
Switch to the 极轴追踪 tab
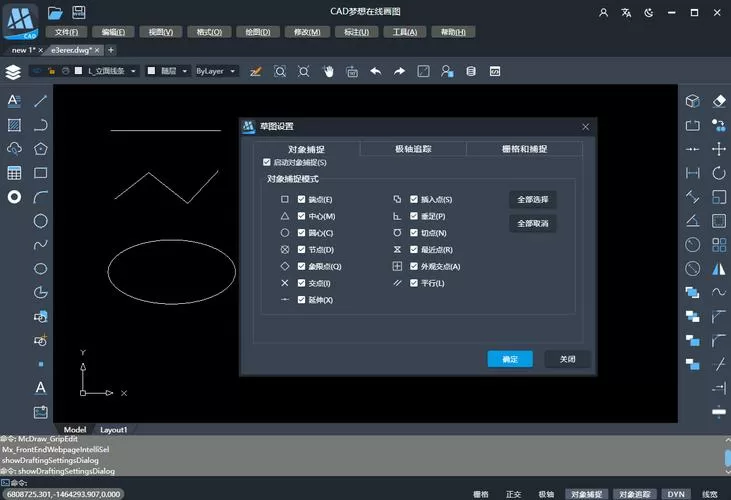(x=413, y=149)
